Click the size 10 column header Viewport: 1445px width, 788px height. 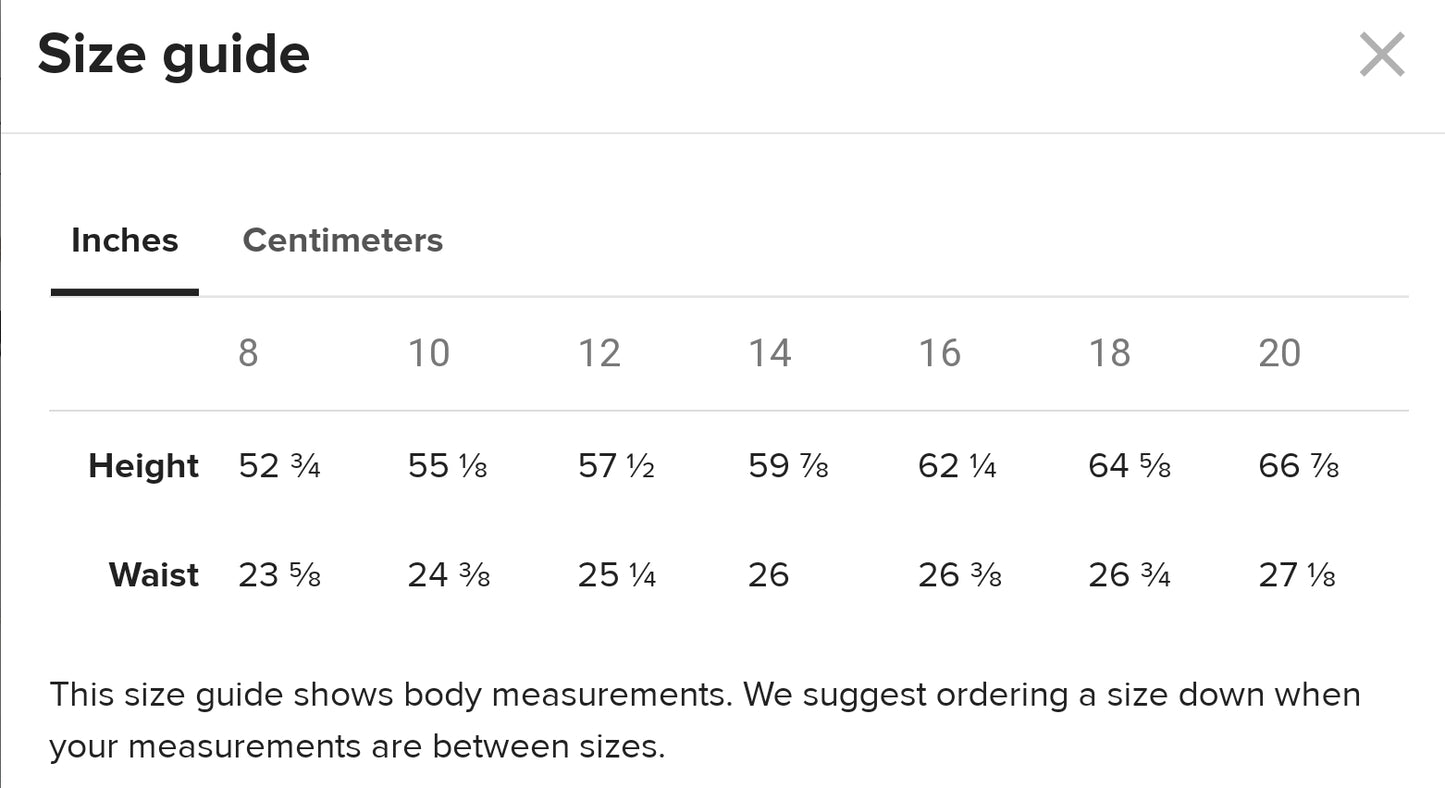pos(428,353)
